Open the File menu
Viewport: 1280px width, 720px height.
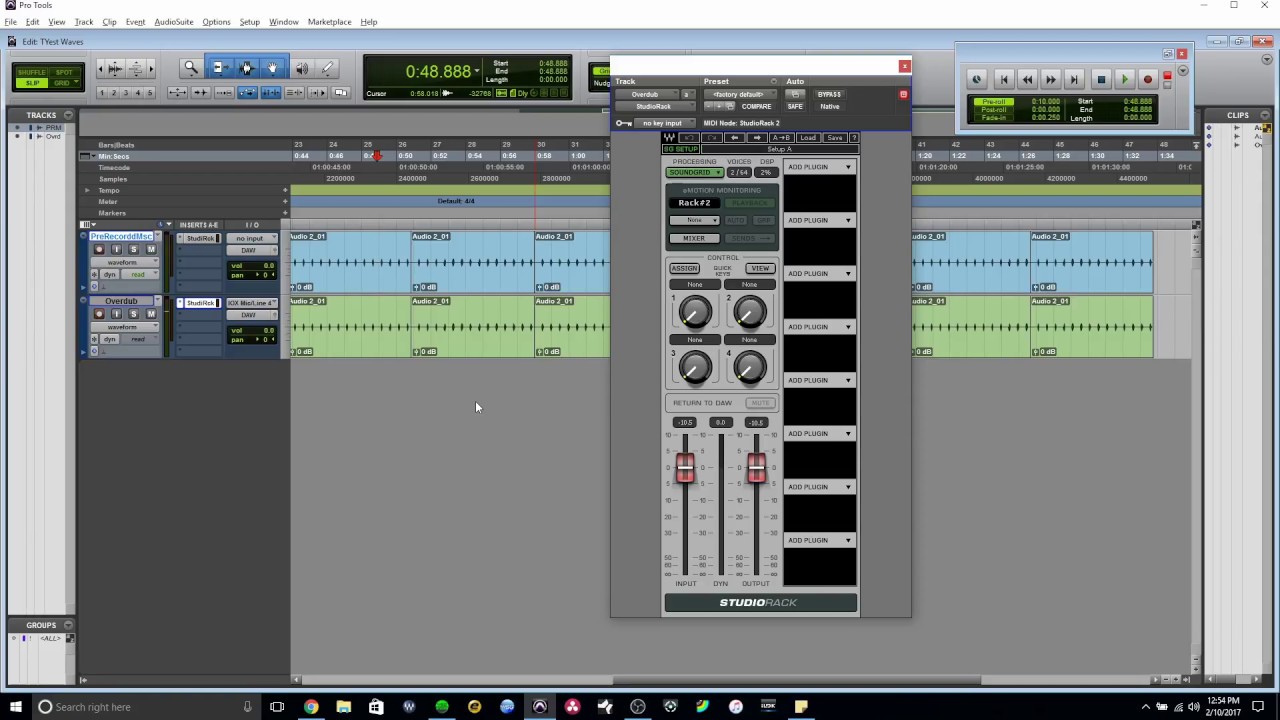coord(10,22)
